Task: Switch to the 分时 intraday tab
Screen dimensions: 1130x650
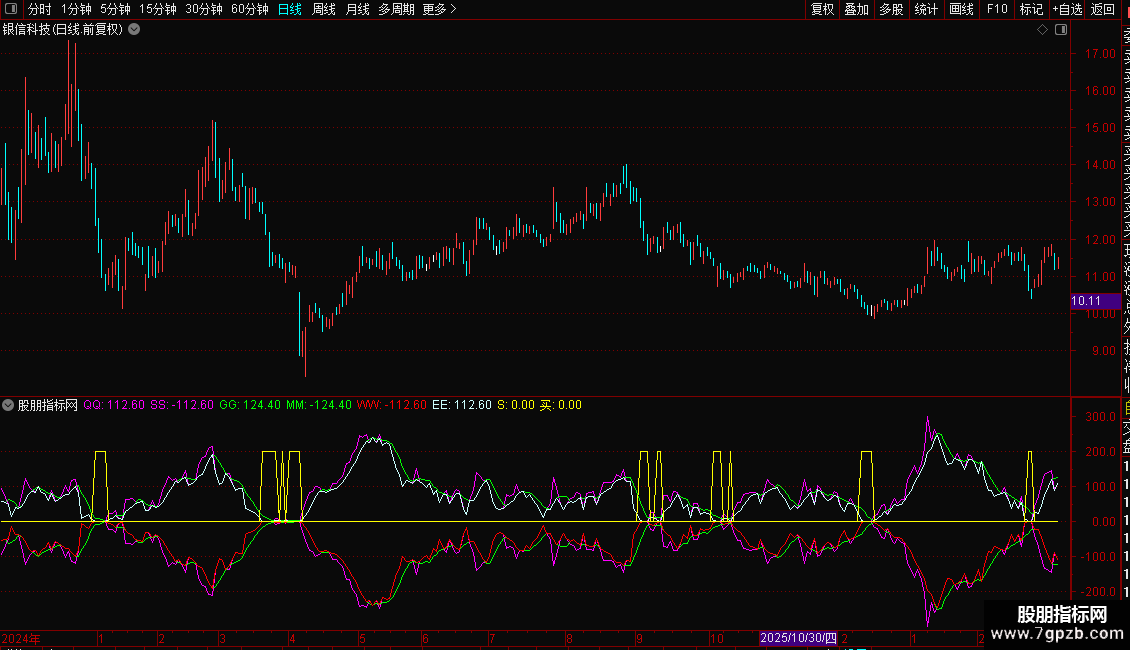Action: 40,9
